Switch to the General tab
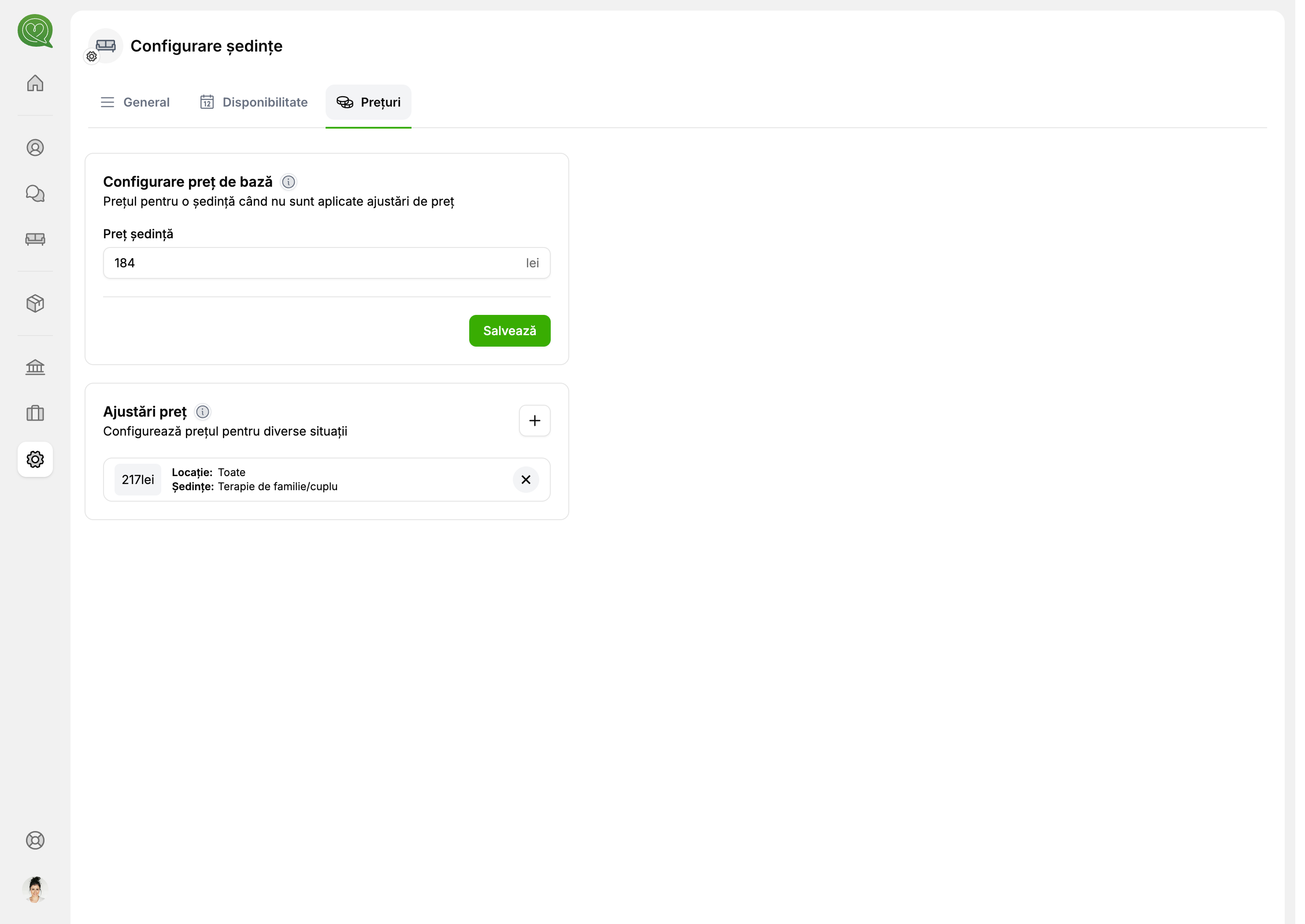Viewport: 1305px width, 924px height. tap(135, 103)
